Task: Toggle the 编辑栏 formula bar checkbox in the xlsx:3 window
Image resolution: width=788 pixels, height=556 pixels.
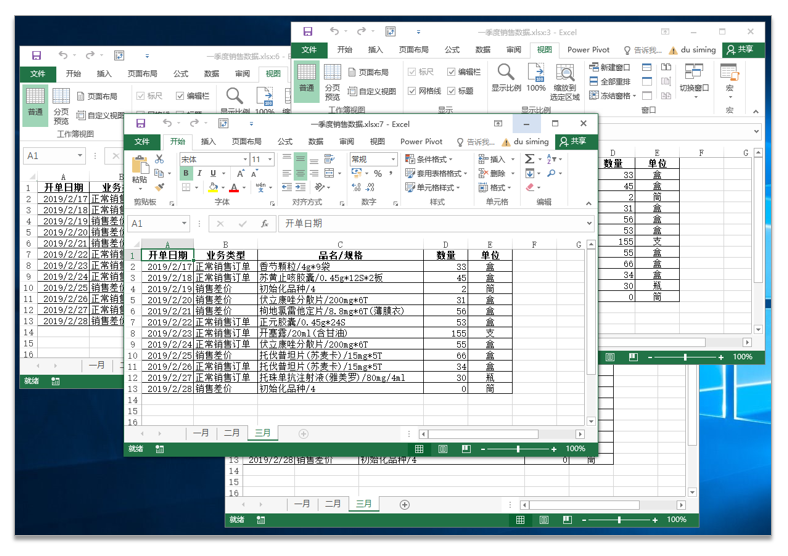Action: 451,72
